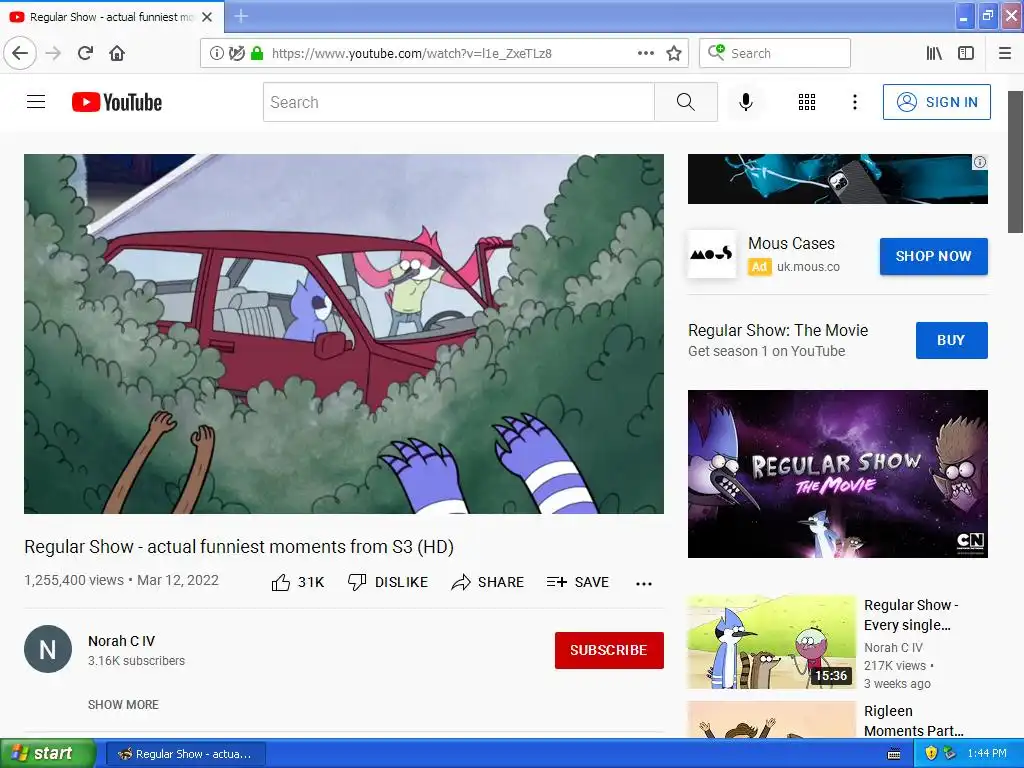Click the Mous Cases ad banner image

click(837, 179)
